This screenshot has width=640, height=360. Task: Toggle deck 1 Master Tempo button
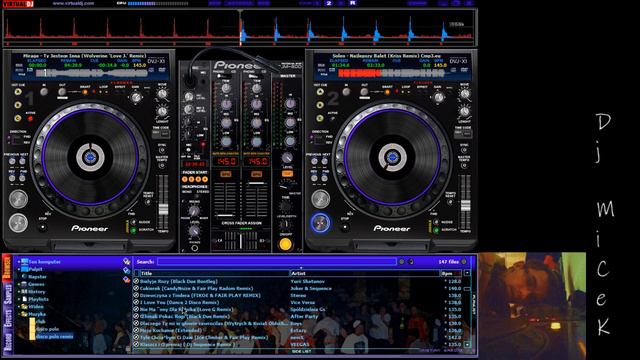point(162,166)
